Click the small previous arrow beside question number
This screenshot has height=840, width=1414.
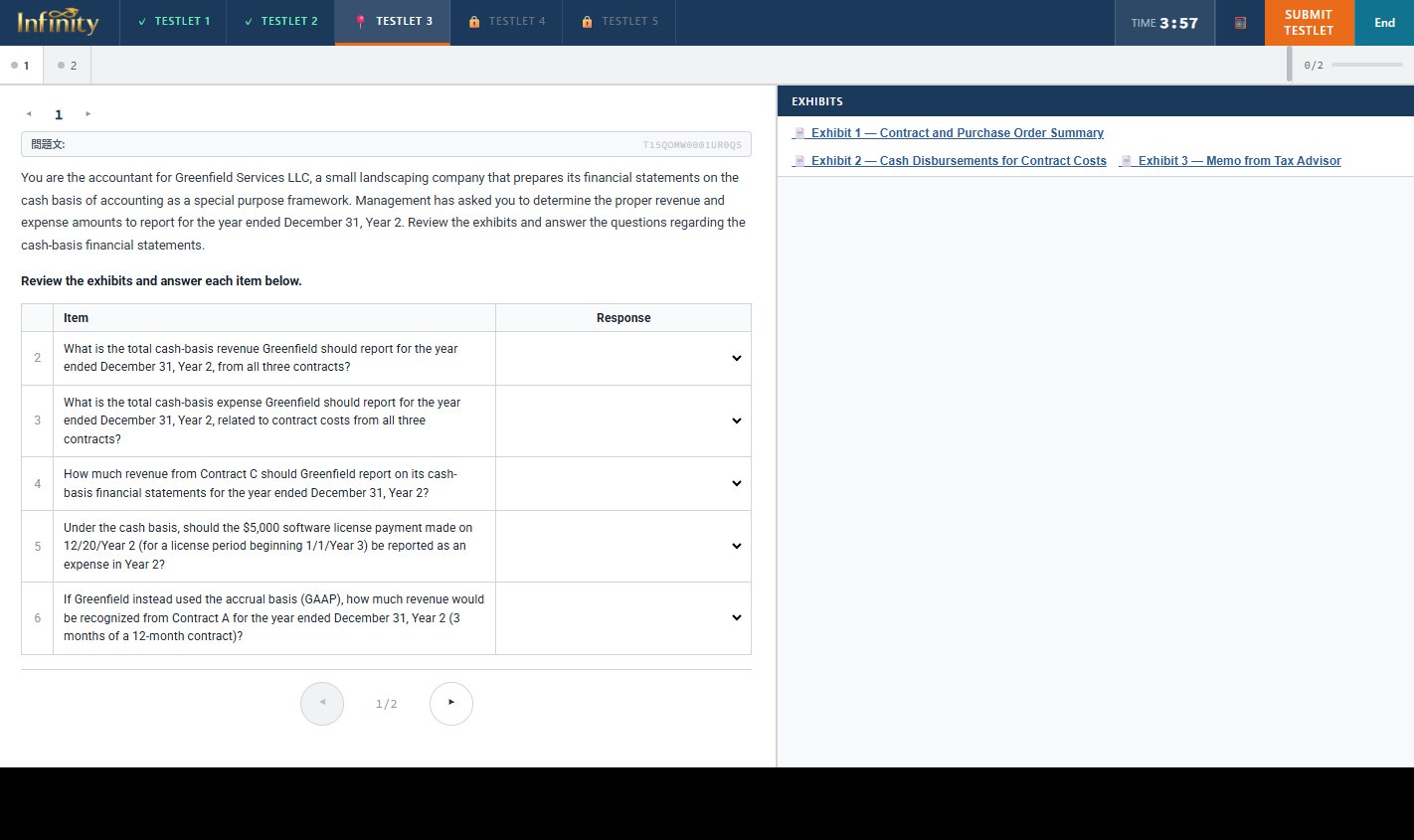[x=29, y=114]
